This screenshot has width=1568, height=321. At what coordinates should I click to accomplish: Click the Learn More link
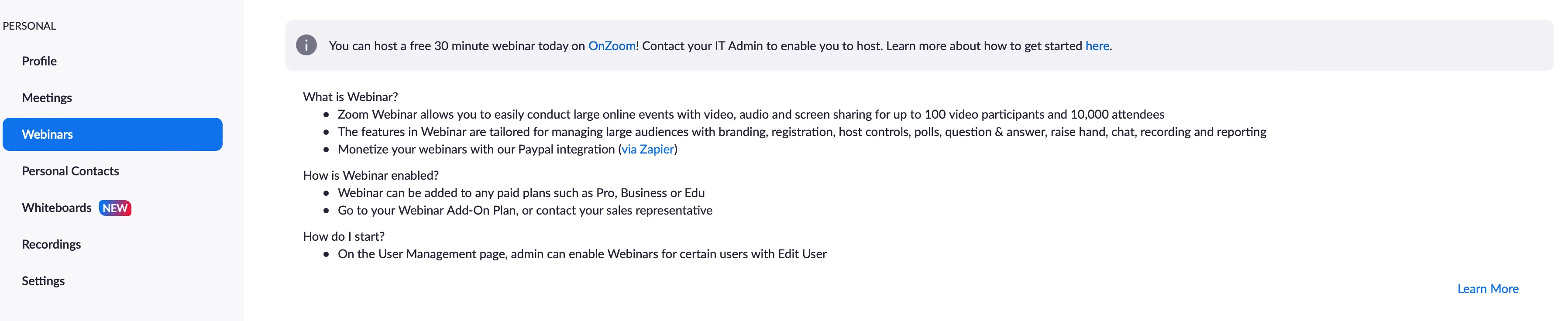[1487, 290]
